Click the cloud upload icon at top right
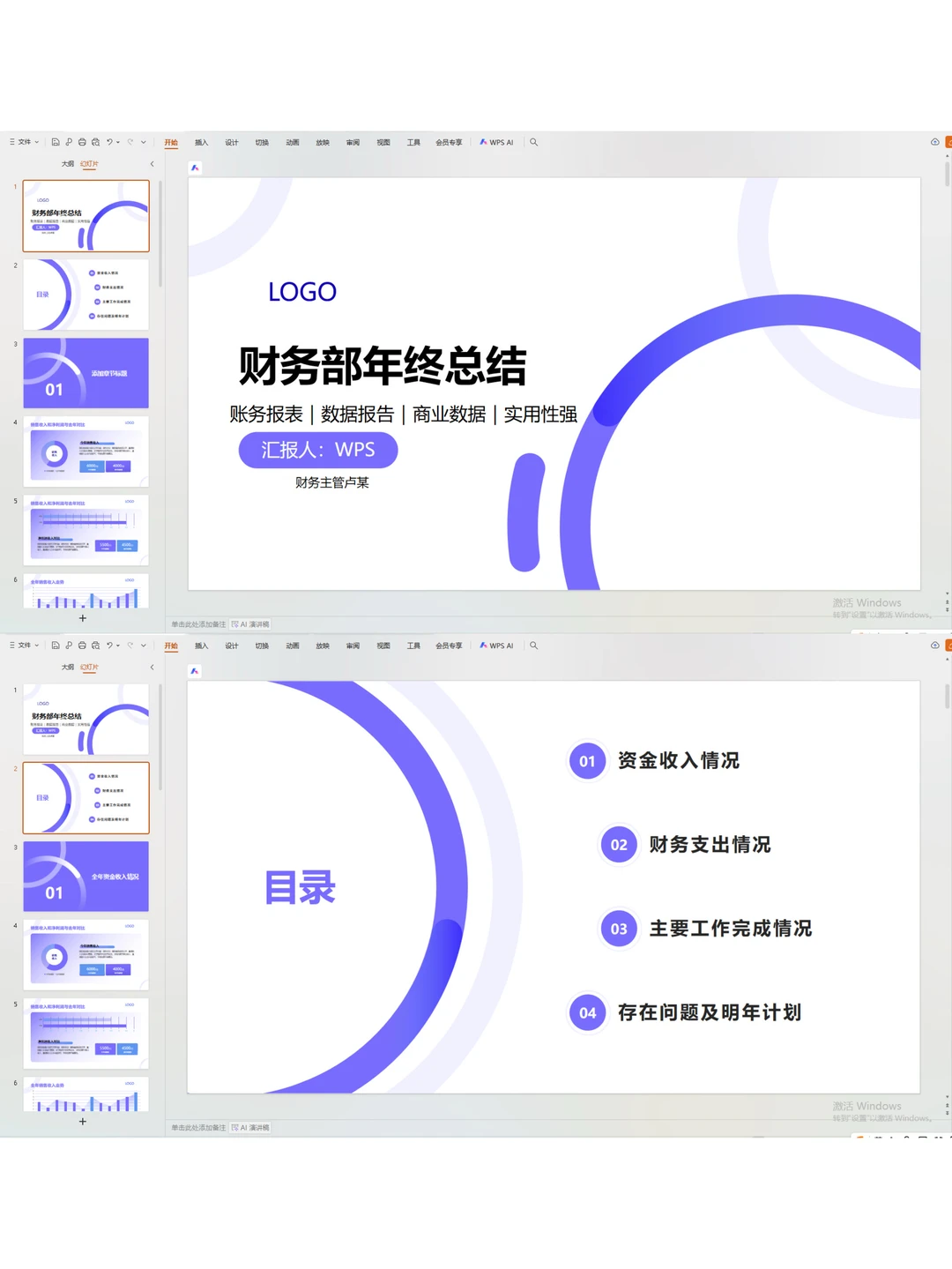 pyautogui.click(x=934, y=141)
